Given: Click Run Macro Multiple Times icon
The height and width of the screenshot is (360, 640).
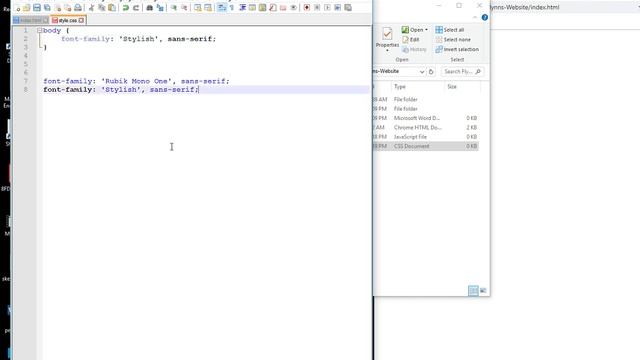Looking at the screenshot, I should coord(338,8).
